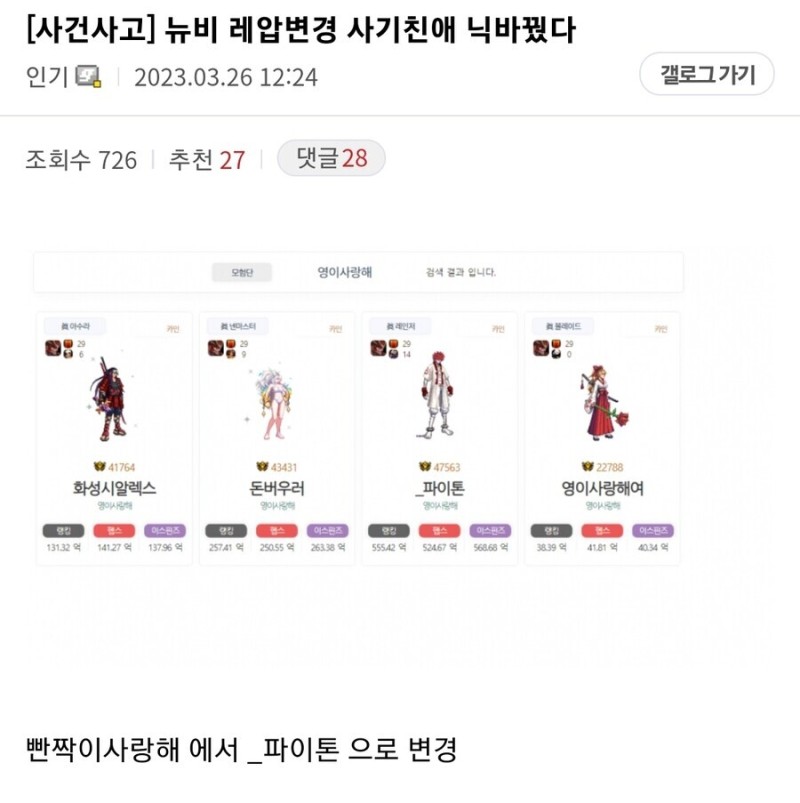800x803 pixels.
Task: Select the red tag under 돈버우러
Action: (x=277, y=531)
